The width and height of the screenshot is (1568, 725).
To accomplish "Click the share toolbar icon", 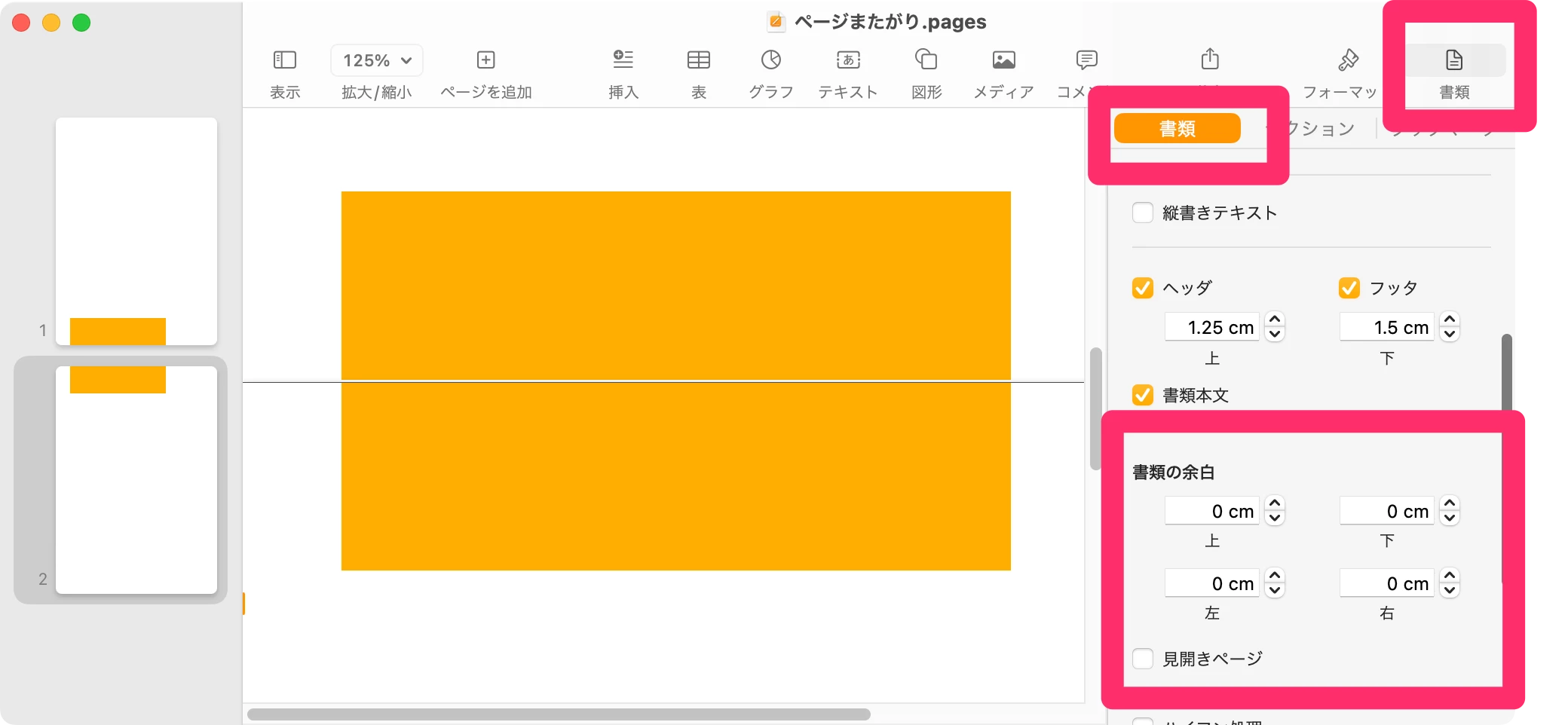I will [1210, 59].
